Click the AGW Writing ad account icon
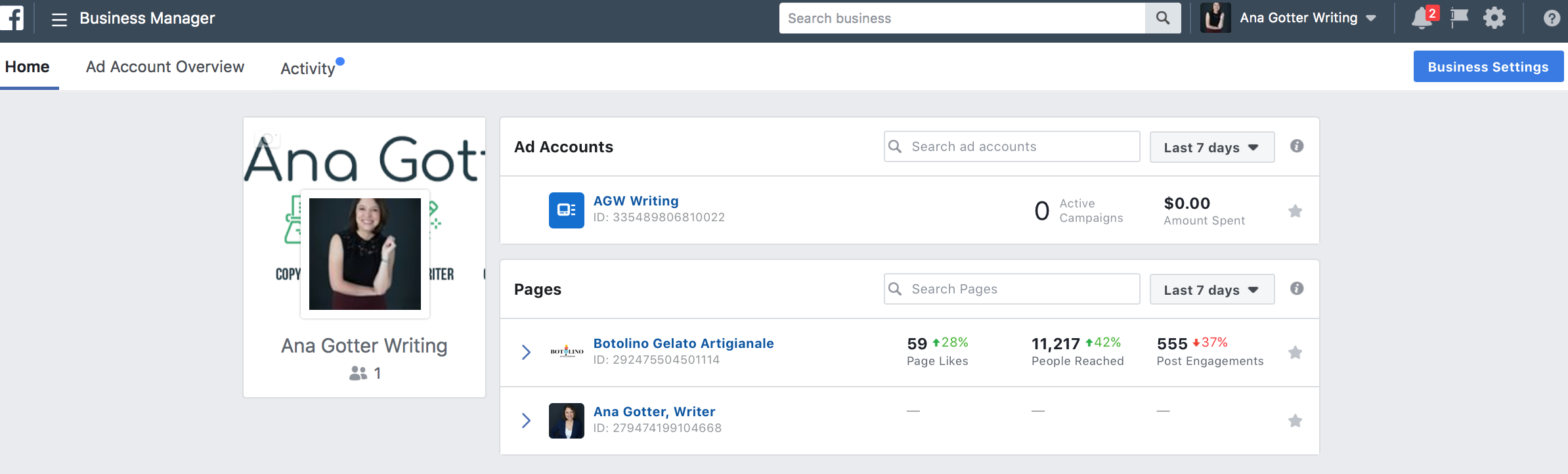This screenshot has width=1568, height=474. (x=566, y=210)
